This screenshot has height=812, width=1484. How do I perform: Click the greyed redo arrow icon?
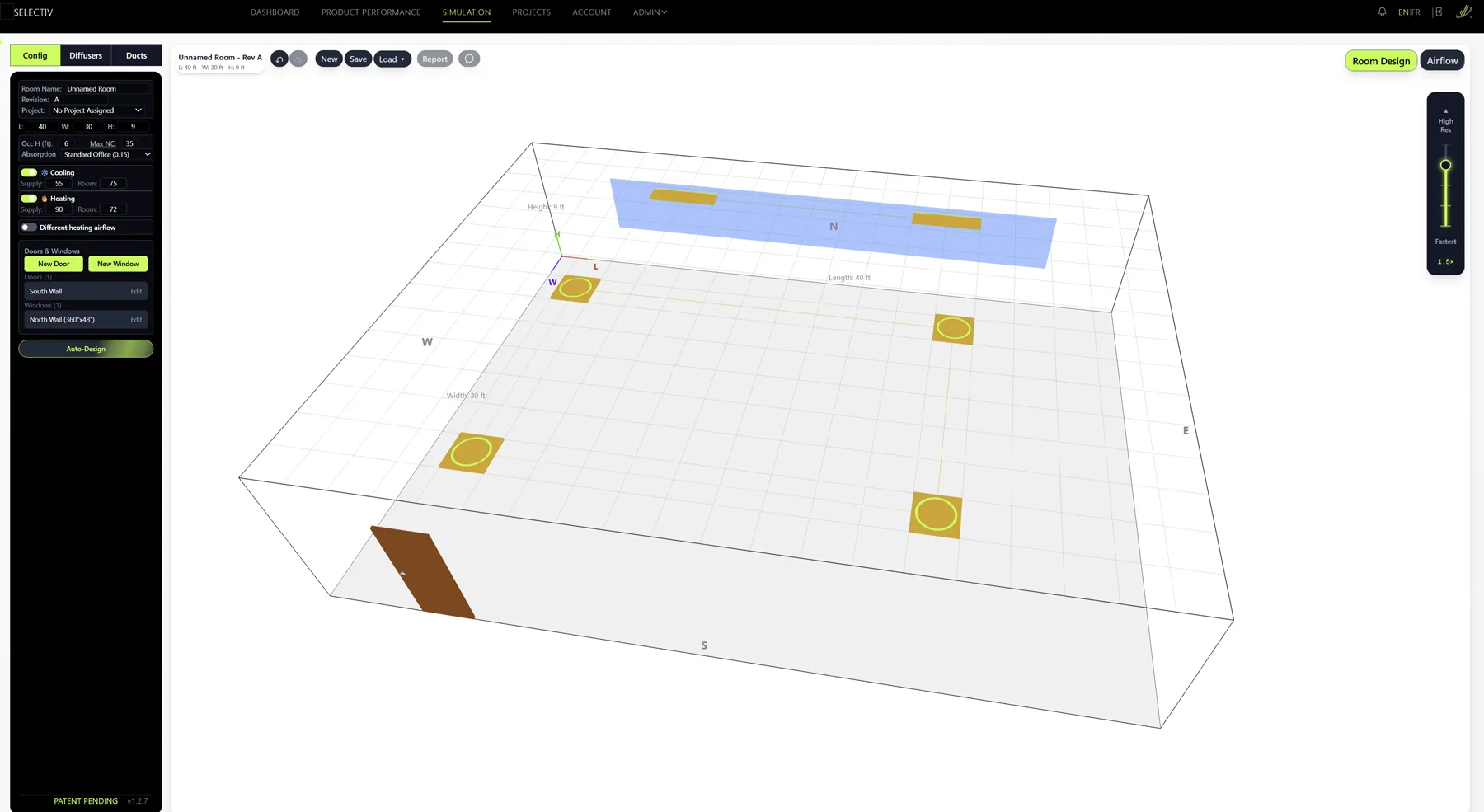pyautogui.click(x=298, y=59)
